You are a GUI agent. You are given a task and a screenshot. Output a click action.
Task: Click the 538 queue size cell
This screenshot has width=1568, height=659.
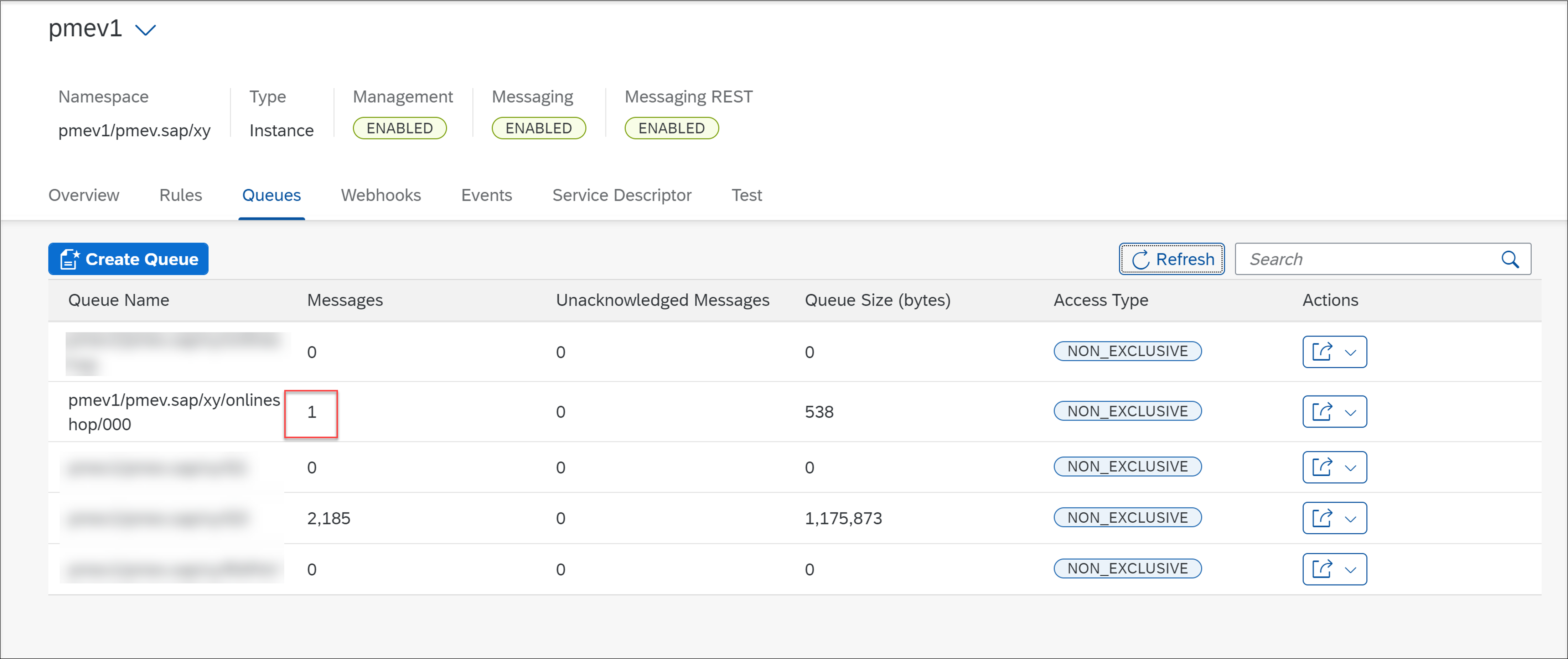point(819,412)
